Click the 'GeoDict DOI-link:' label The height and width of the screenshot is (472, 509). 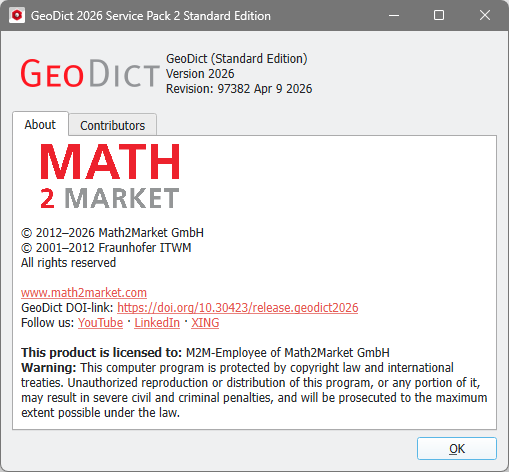(x=67, y=307)
